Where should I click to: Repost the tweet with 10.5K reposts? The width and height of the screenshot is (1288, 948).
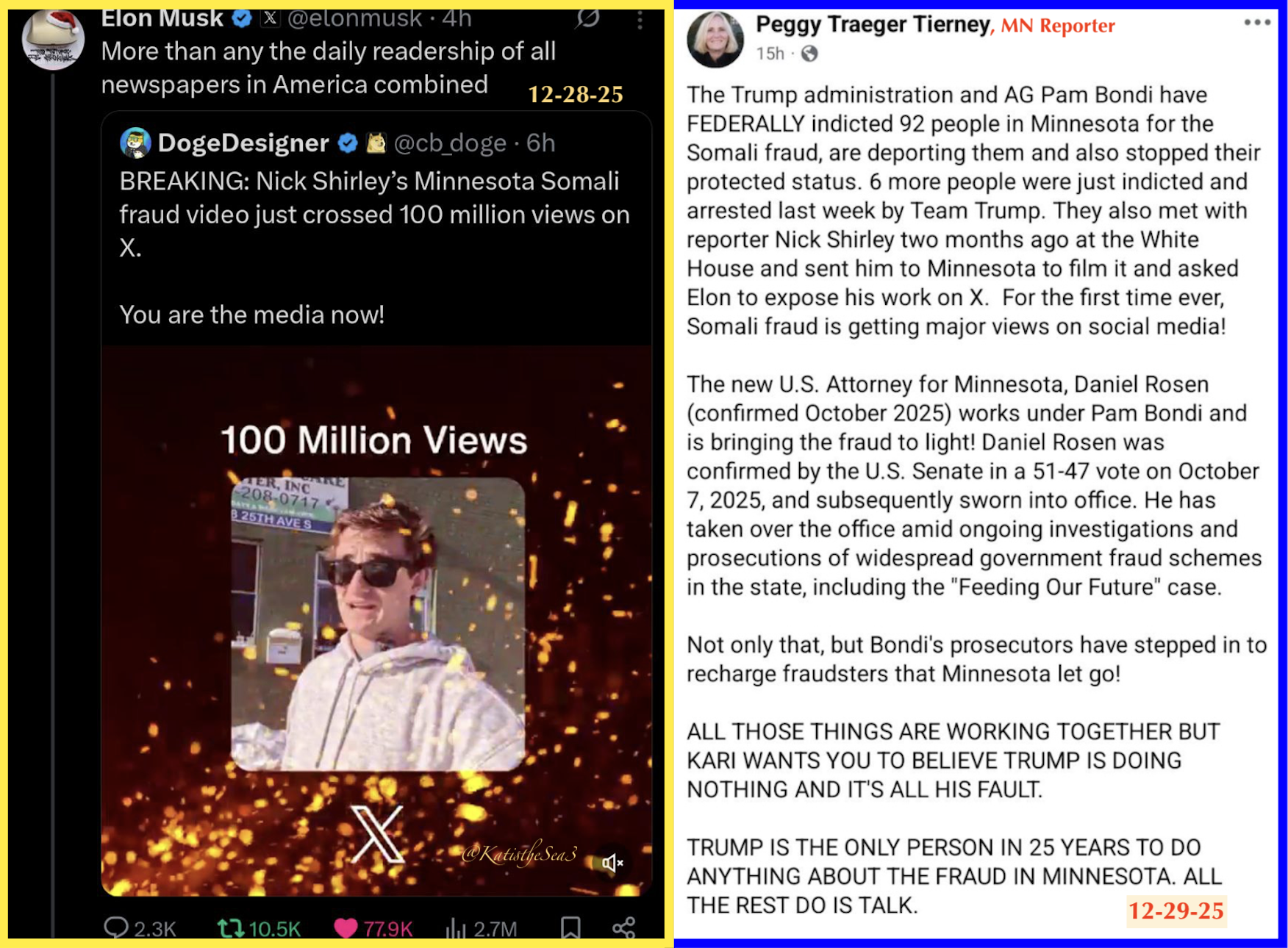point(231,928)
